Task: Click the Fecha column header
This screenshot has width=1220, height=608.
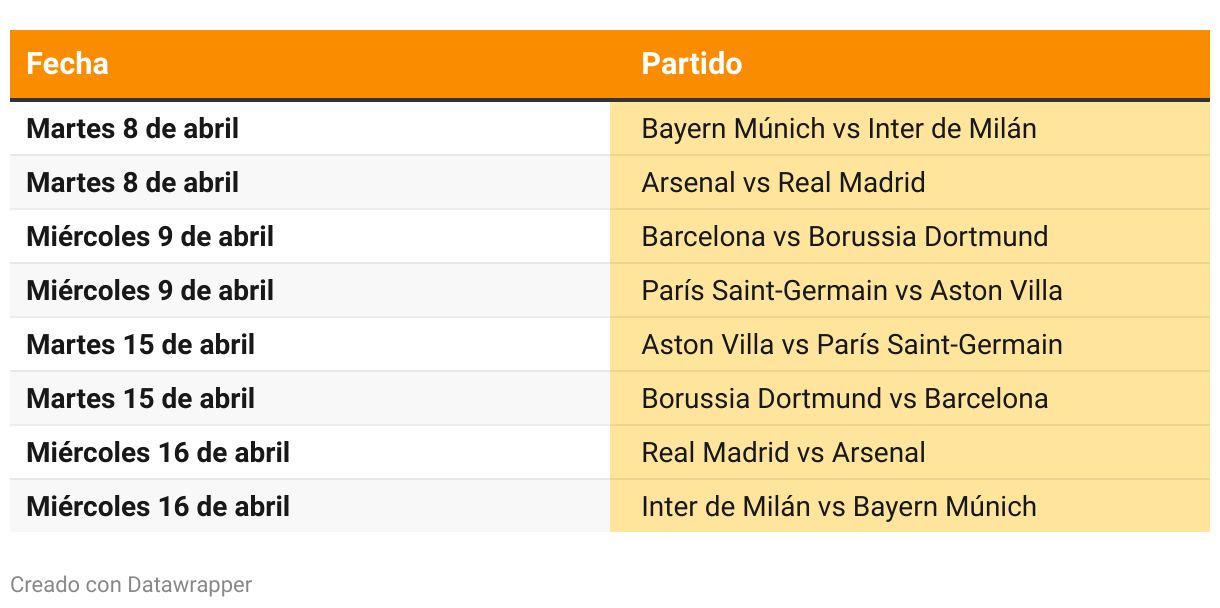Action: (67, 64)
